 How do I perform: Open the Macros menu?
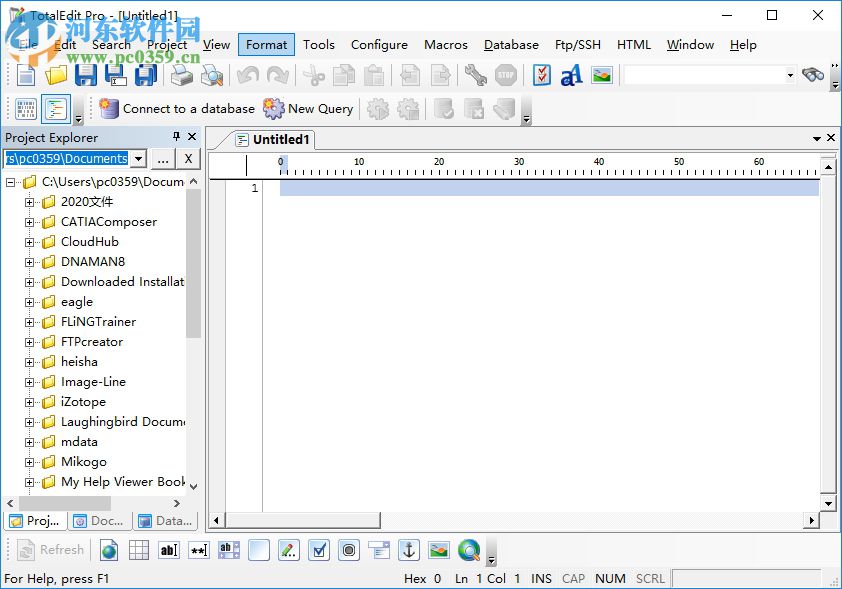pyautogui.click(x=445, y=44)
